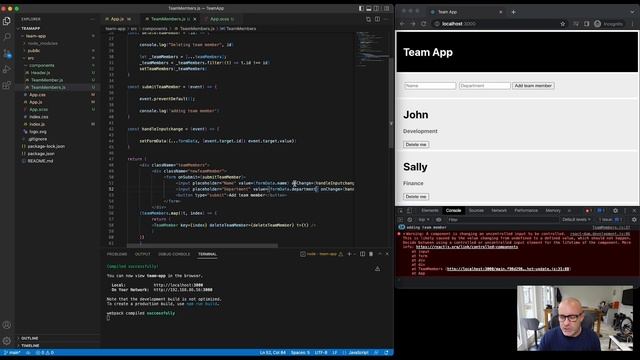Close the TeamMembers.js editor tab

(195, 19)
